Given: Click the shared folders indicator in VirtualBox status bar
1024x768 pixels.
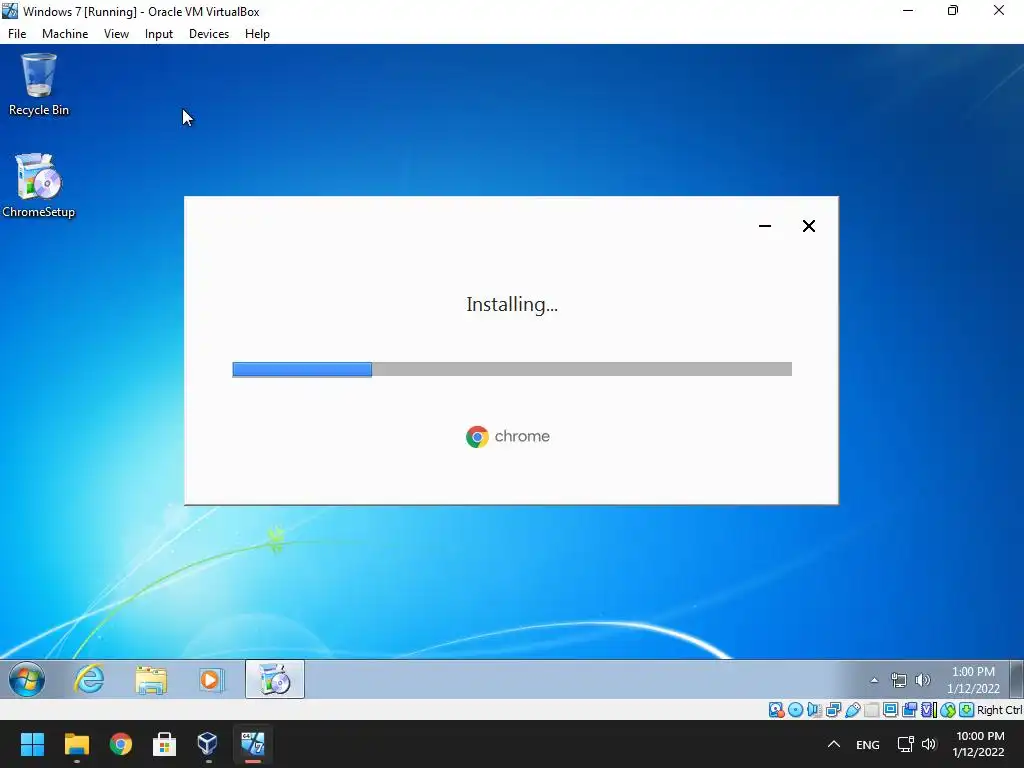Looking at the screenshot, I should tap(871, 710).
